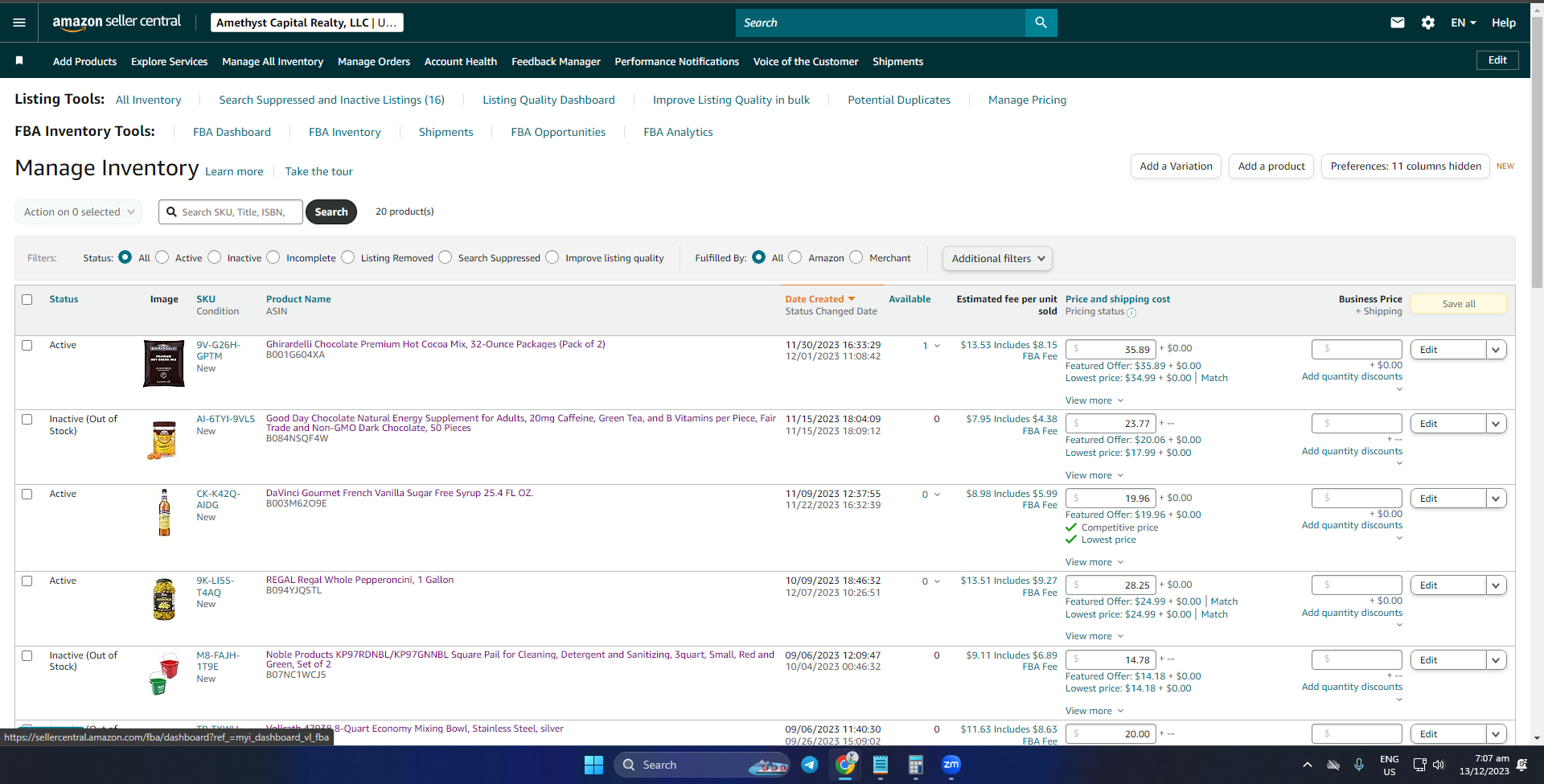Click the Amazon Seller Central logo
The width and height of the screenshot is (1544, 784).
117,23
